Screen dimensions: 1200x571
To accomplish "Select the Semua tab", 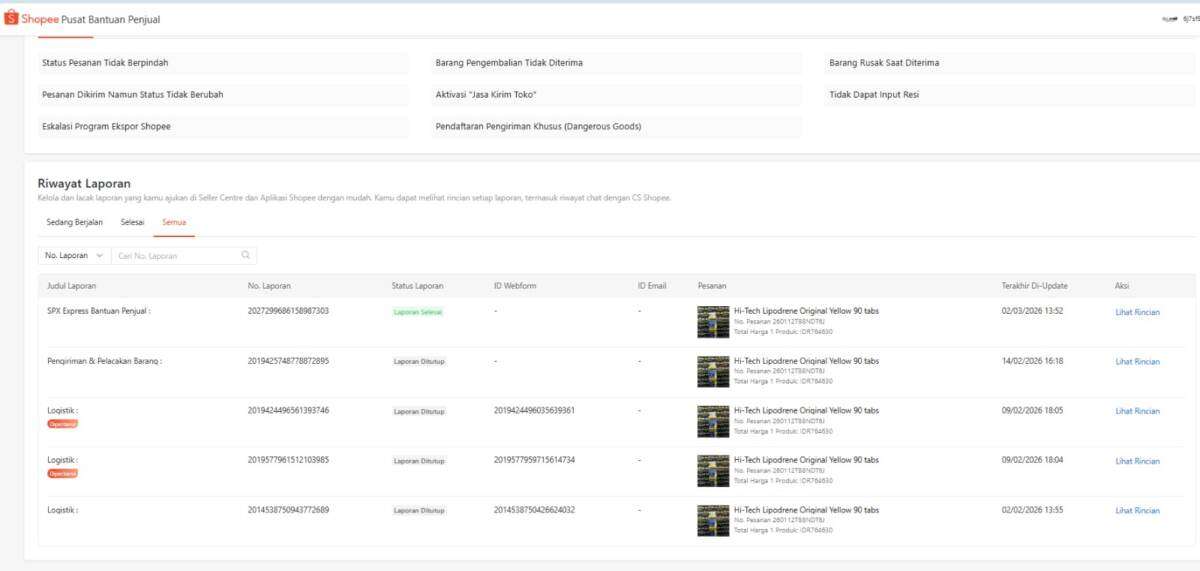I will pos(174,222).
